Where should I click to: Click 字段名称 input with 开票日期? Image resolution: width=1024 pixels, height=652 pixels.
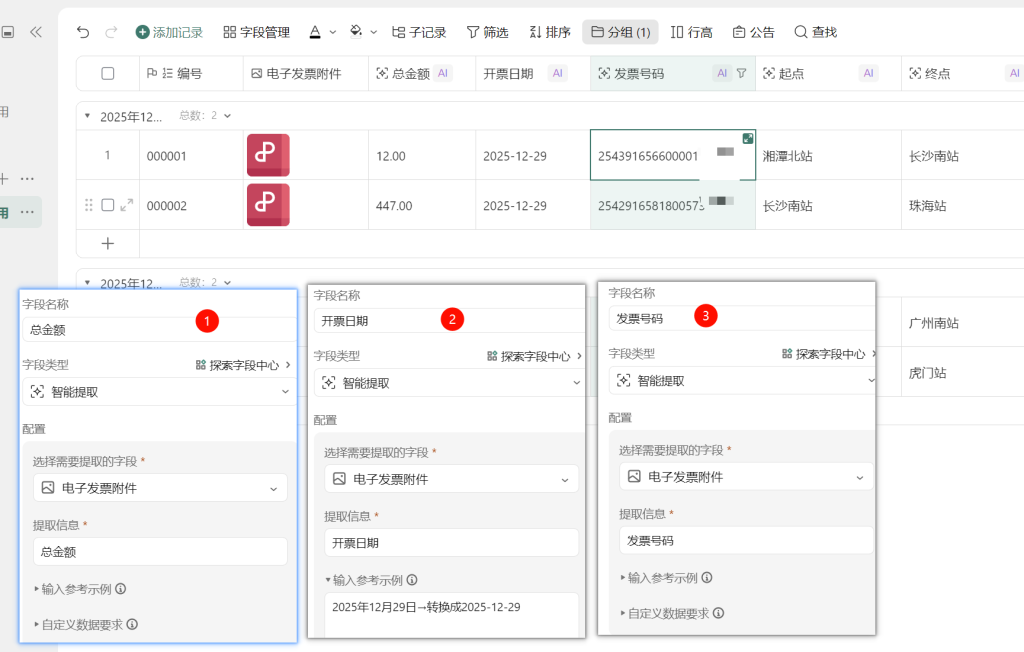click(449, 321)
